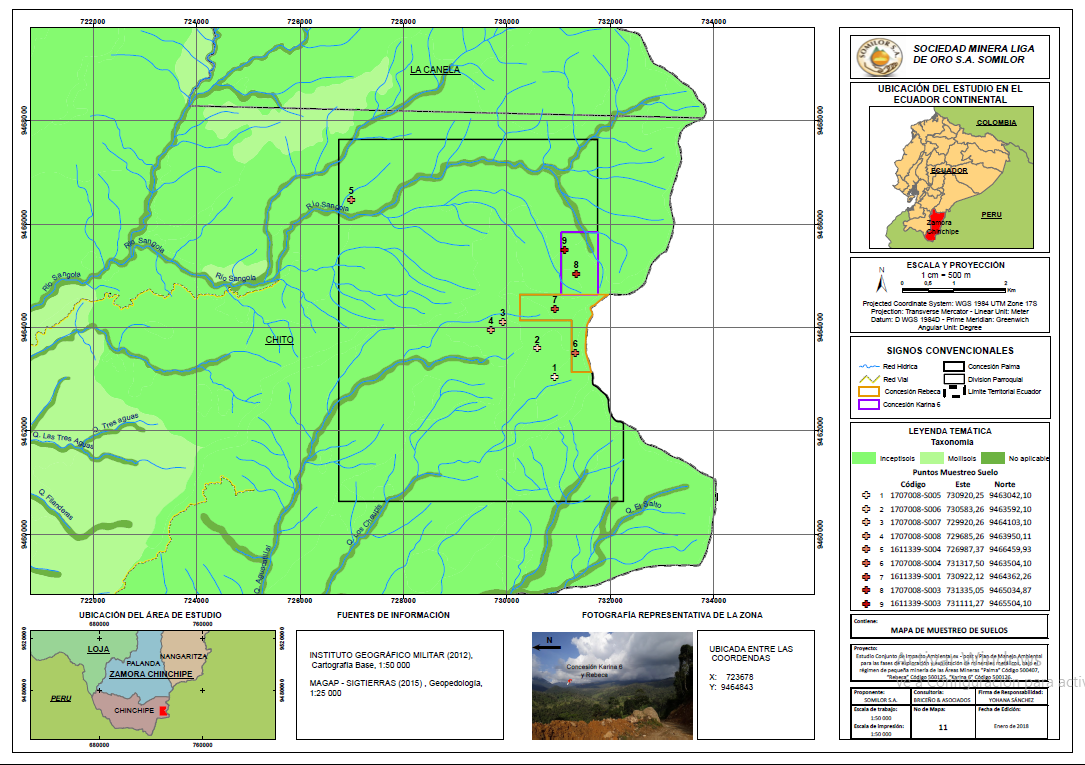Click the north arrow in the scale panel
Image resolution: width=1085 pixels, height=765 pixels.
[x=881, y=274]
